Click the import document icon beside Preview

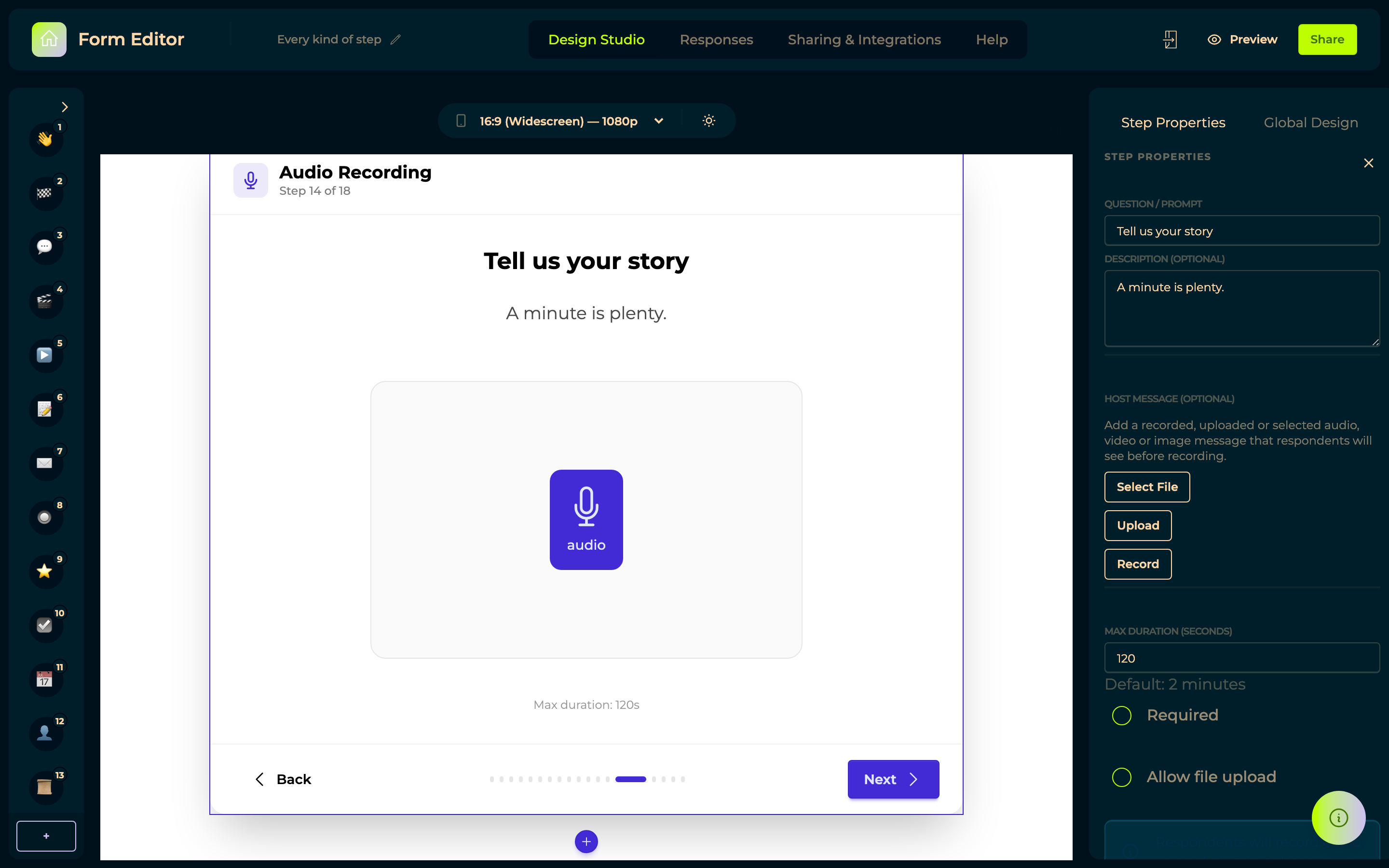1170,40
